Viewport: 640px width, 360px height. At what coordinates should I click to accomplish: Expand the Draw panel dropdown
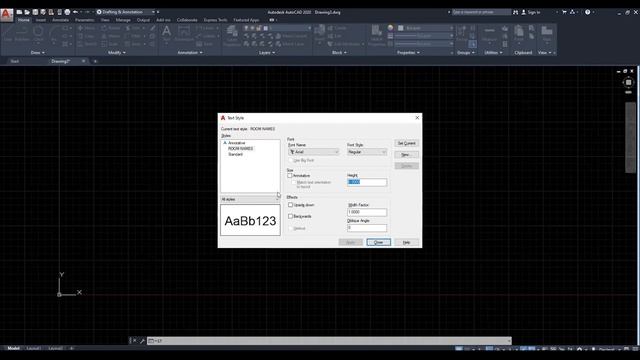pos(38,53)
